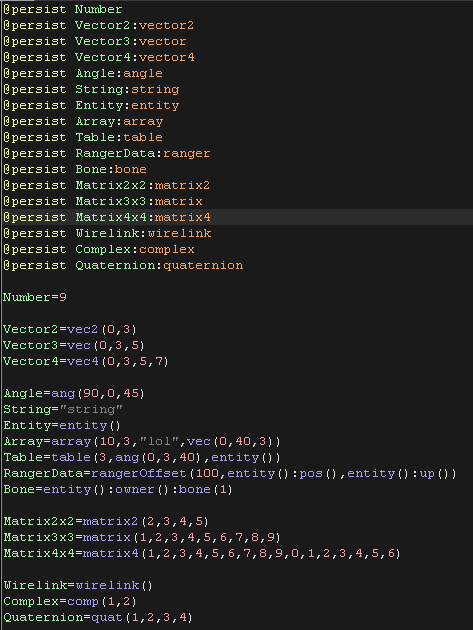Image resolution: width=473 pixels, height=630 pixels.
Task: Click the 'Number=9' assignment
Action: 35,297
